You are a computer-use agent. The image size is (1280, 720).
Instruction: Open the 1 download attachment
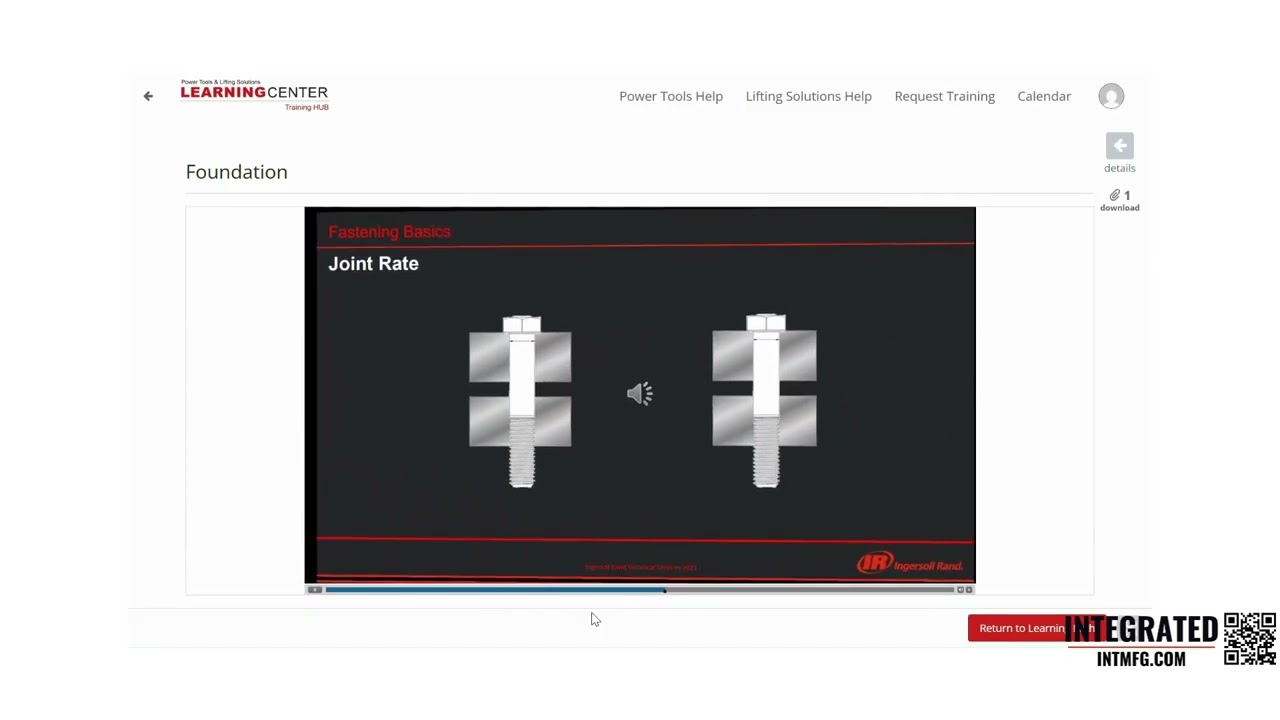point(1120,200)
